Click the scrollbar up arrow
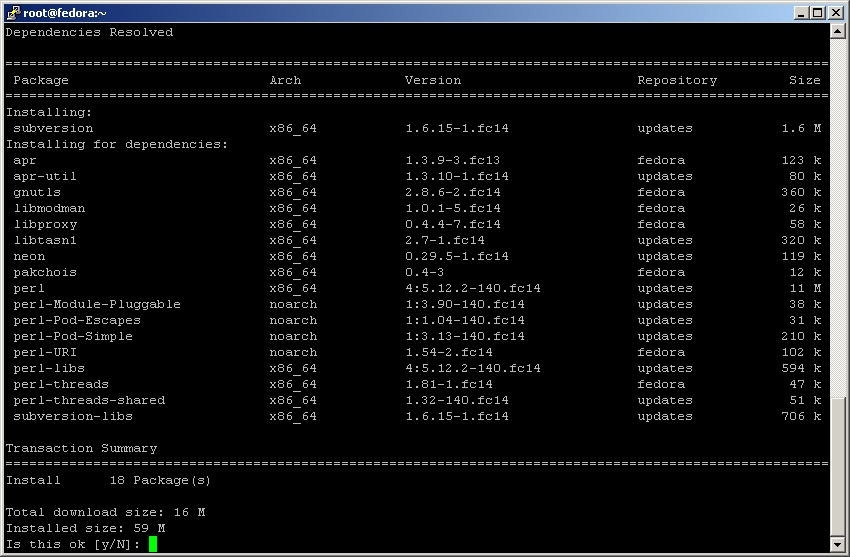The height and width of the screenshot is (557, 850). click(x=838, y=31)
